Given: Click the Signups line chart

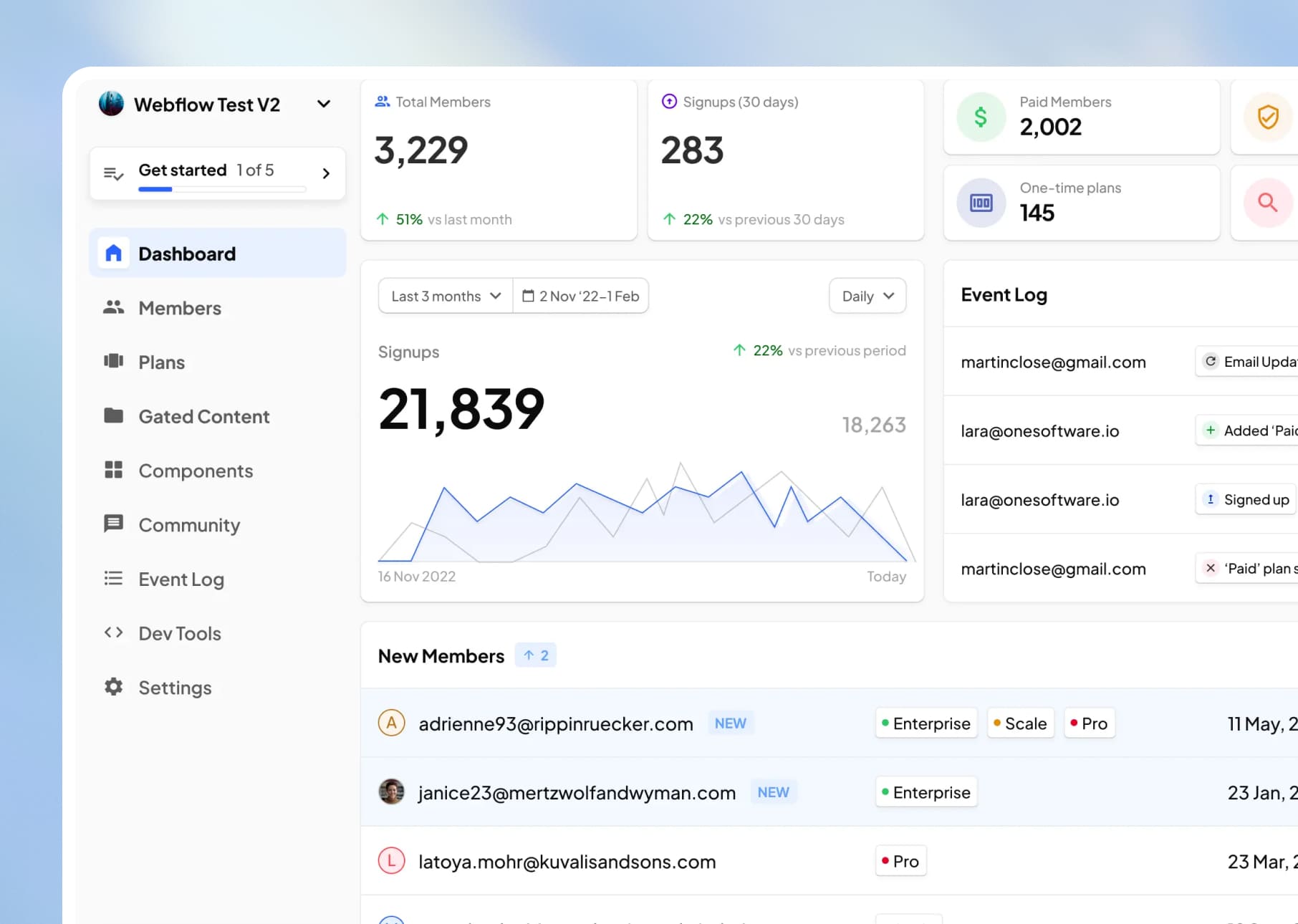Looking at the screenshot, I should click(647, 512).
